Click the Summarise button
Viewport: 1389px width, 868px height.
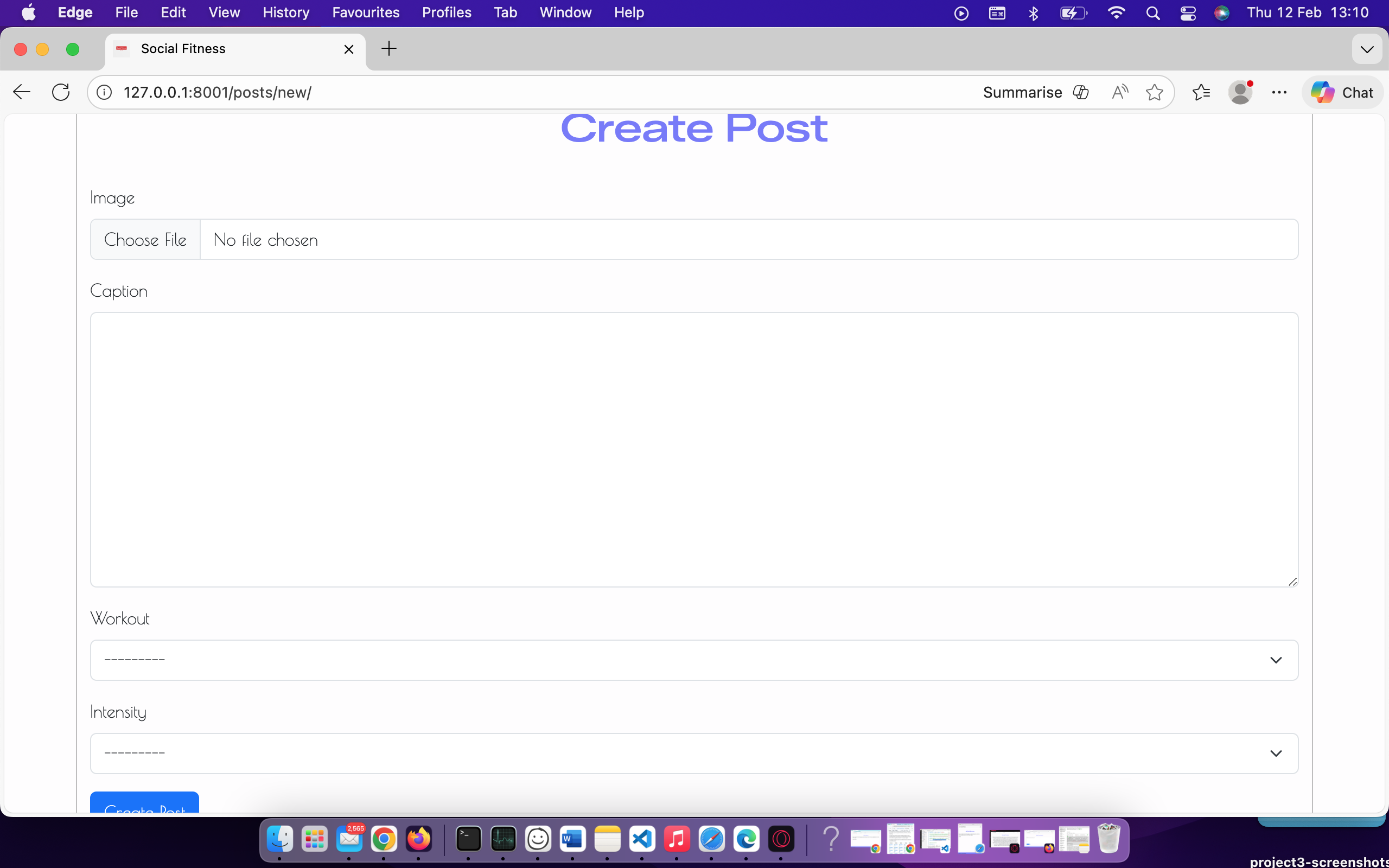[1022, 92]
